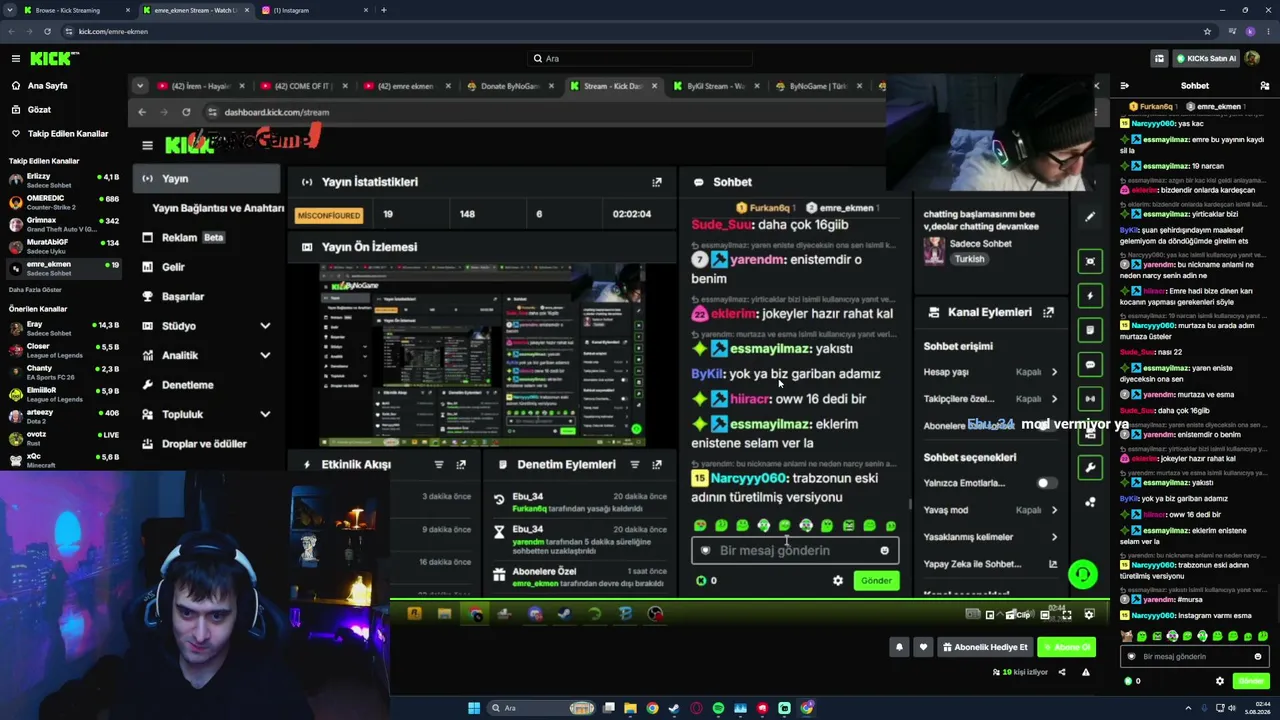
Task: Click the pencil edit icon in the streamed dashboard
Action: click(x=1090, y=216)
